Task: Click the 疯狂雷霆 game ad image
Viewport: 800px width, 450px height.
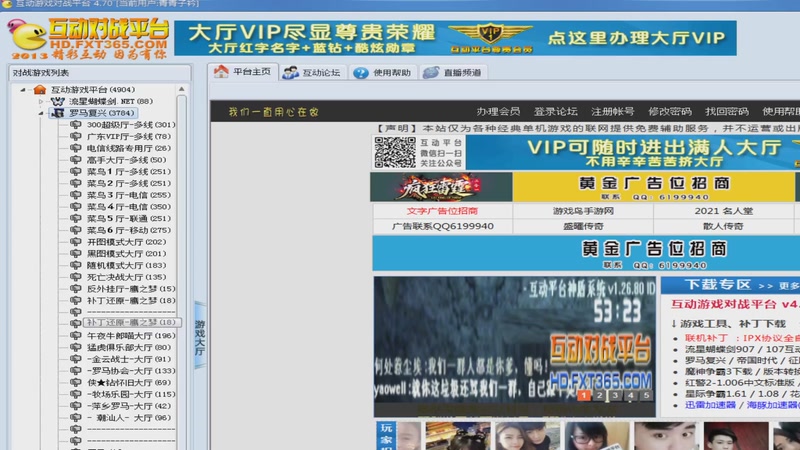Action: (441, 187)
